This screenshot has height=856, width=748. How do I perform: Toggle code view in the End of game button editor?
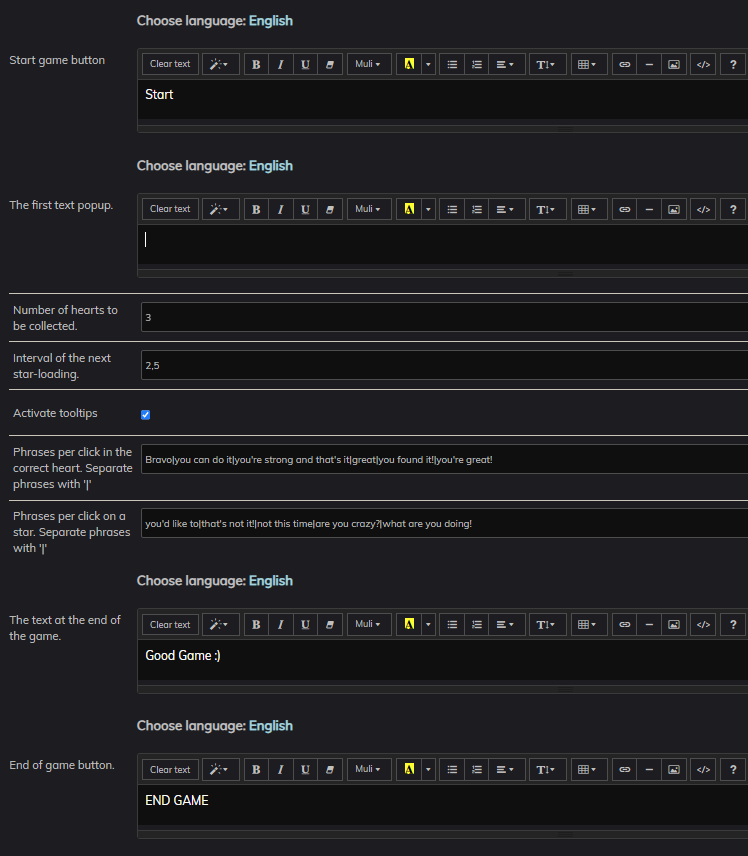(x=703, y=770)
